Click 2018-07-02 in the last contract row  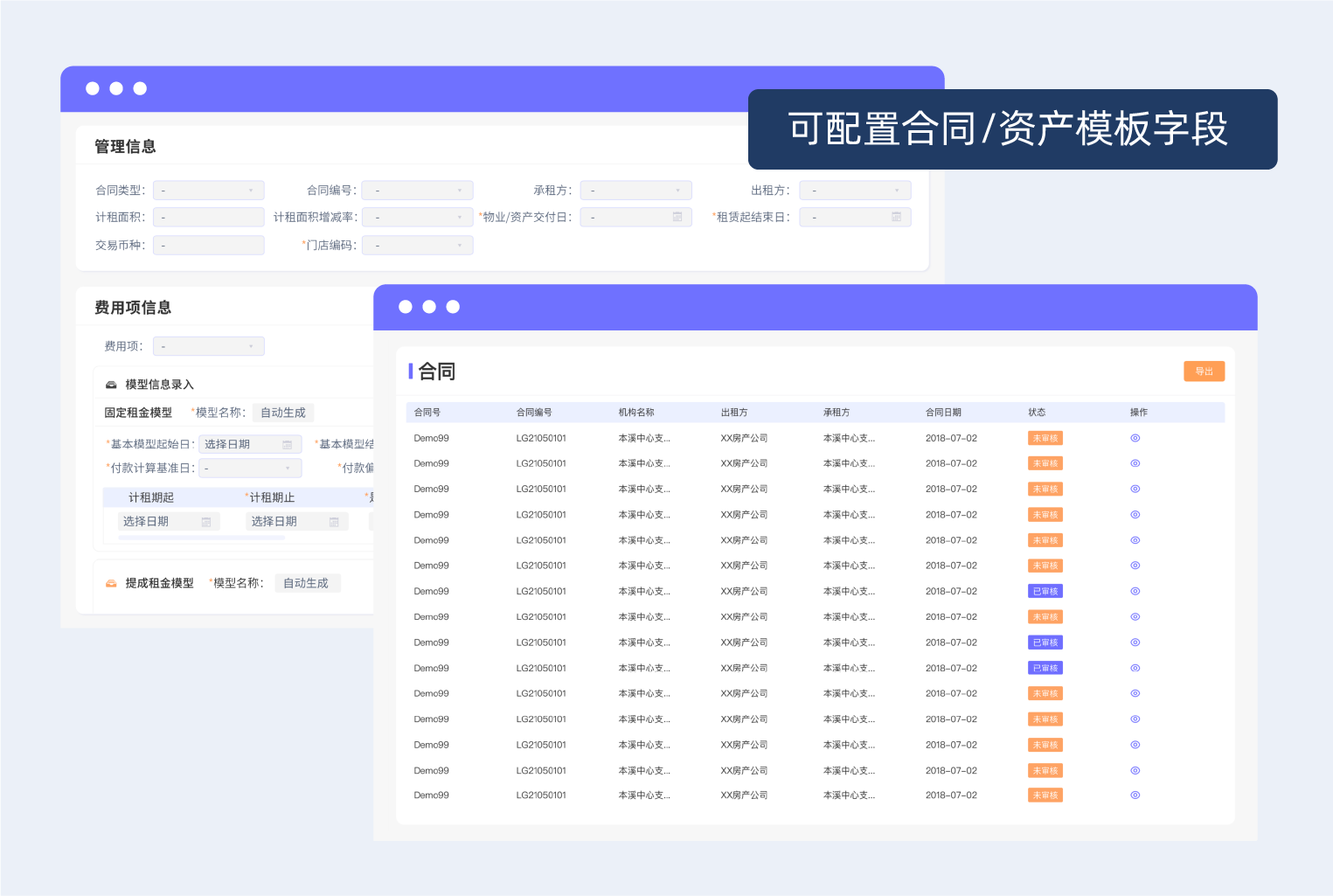(952, 795)
